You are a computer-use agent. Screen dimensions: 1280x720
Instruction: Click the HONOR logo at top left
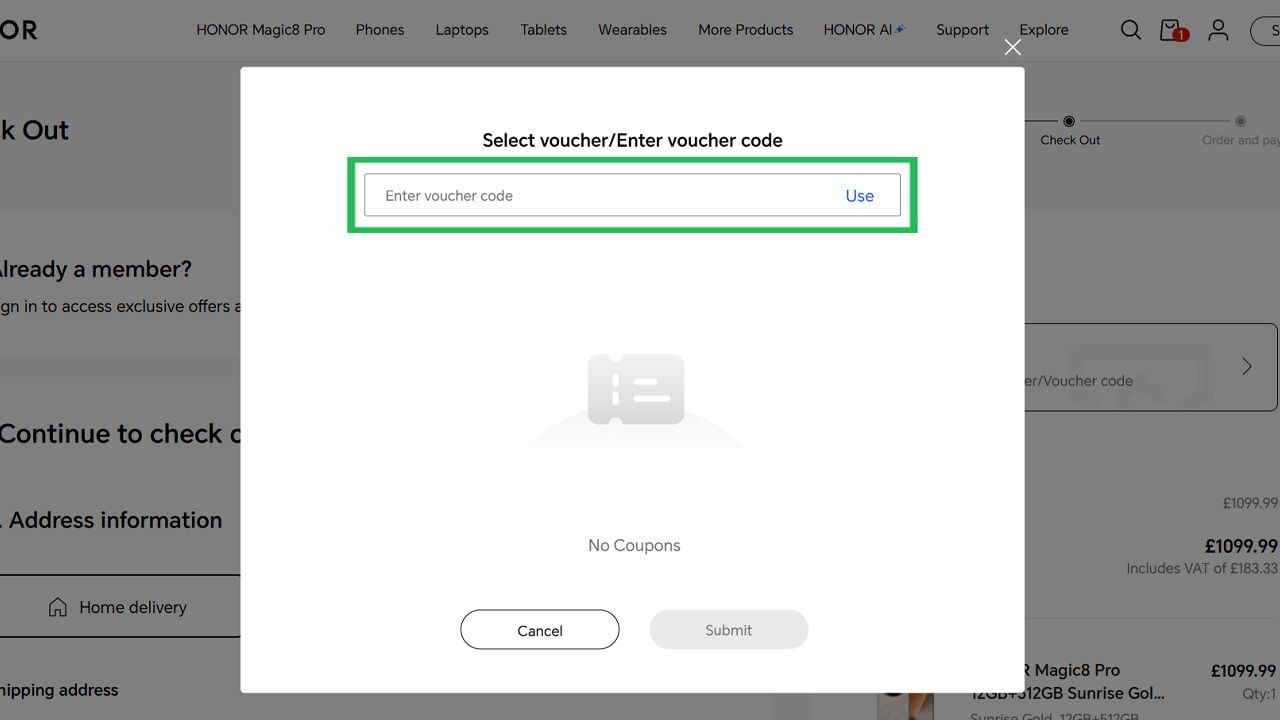[x=18, y=29]
